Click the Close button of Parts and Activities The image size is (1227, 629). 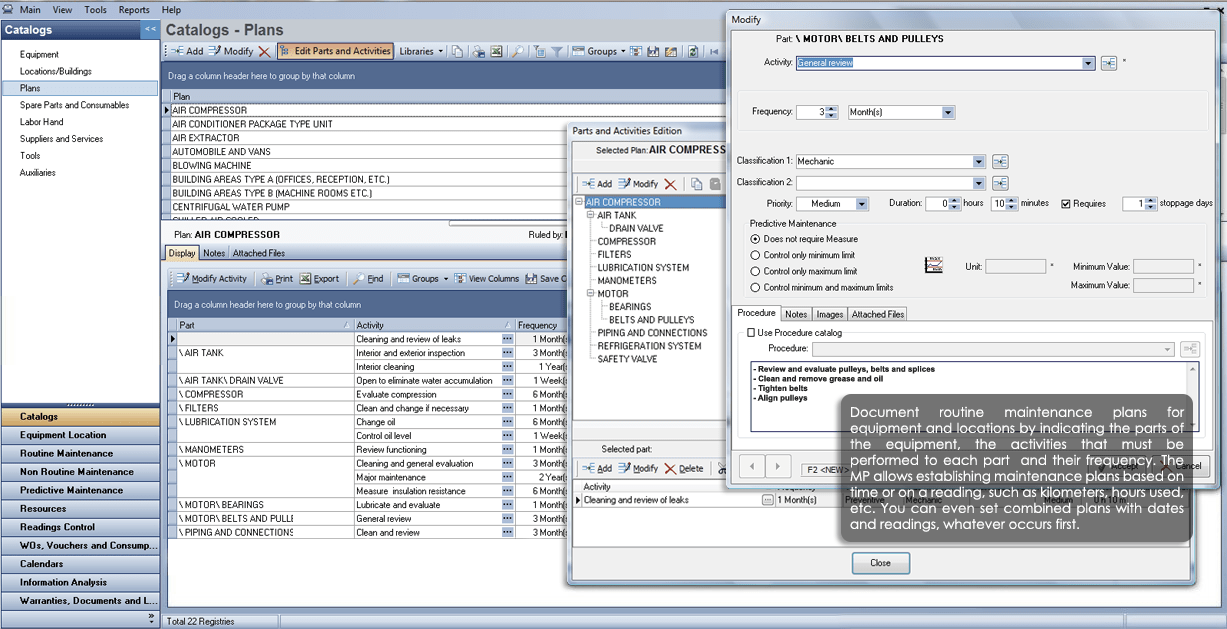(x=880, y=563)
